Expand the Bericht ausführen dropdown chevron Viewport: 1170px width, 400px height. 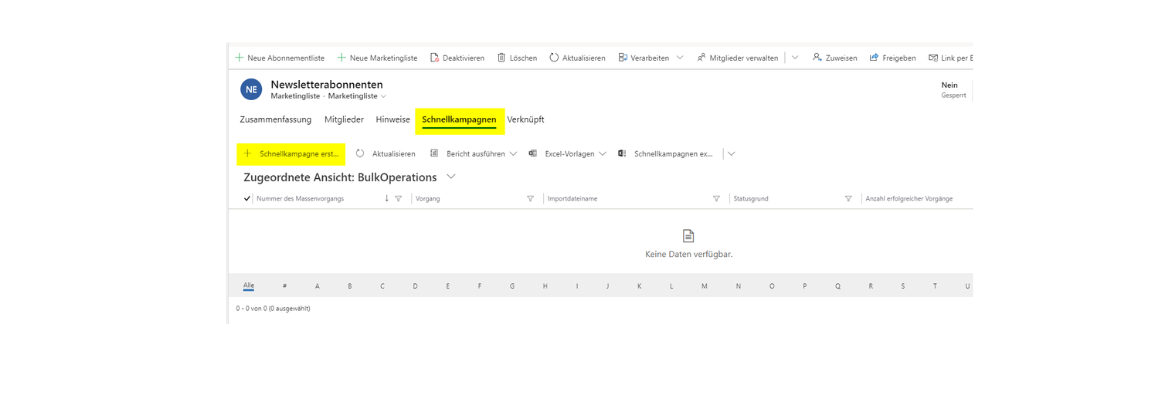click(513, 154)
